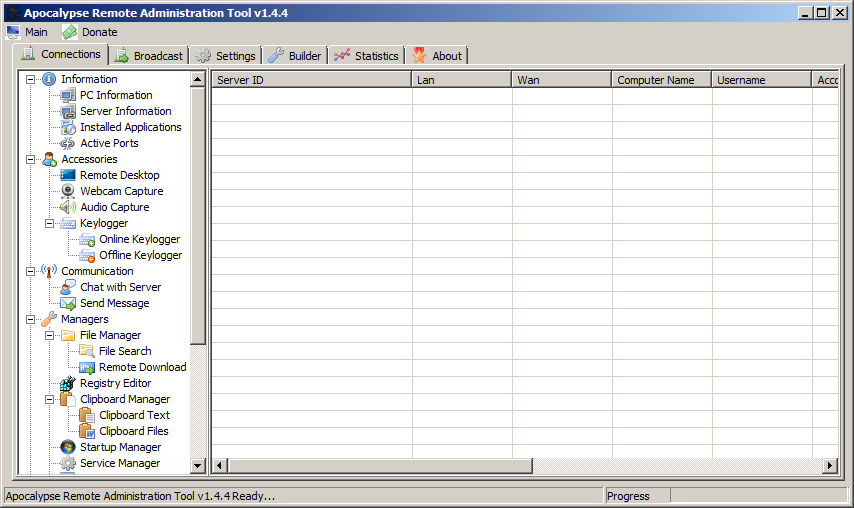Select the Remote Desktop icon

(x=68, y=175)
